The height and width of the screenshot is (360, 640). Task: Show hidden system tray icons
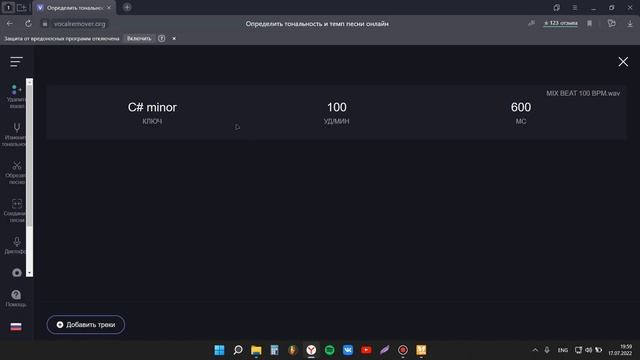coord(535,350)
